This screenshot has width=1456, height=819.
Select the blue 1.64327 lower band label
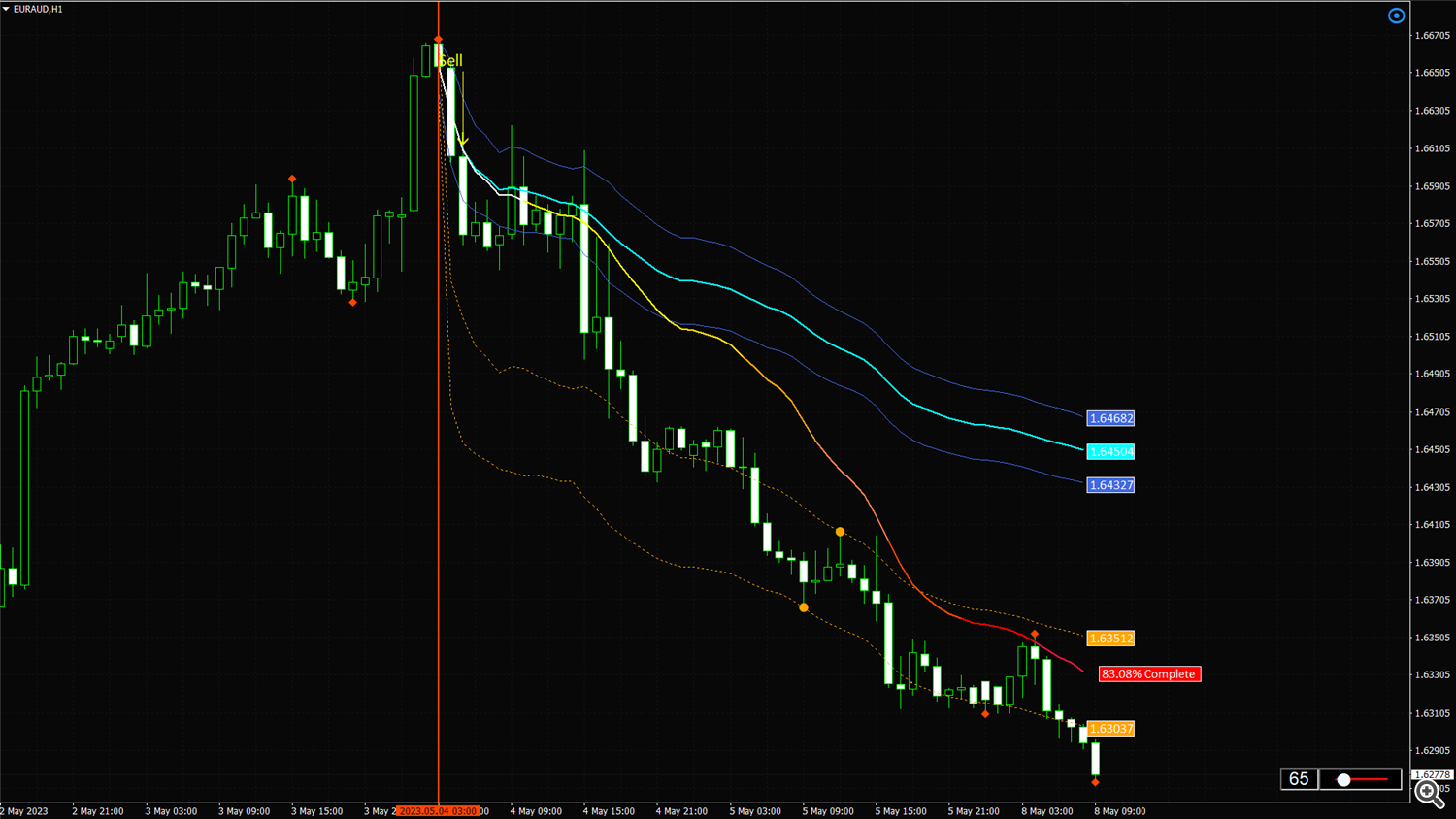point(1110,485)
